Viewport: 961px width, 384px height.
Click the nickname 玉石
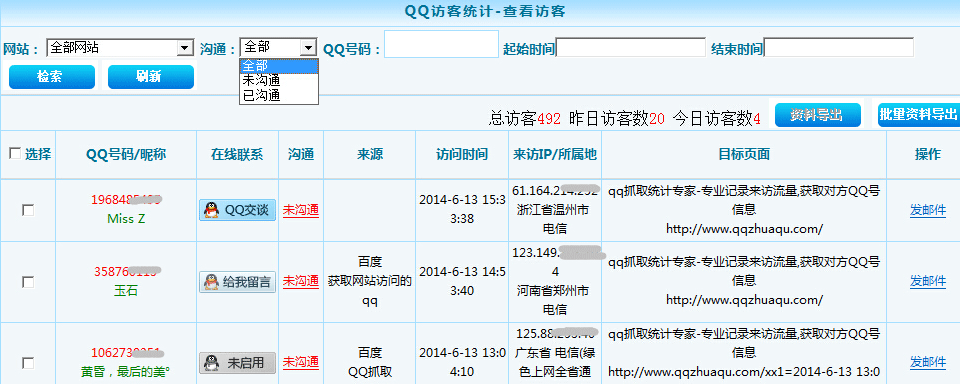coord(126,291)
